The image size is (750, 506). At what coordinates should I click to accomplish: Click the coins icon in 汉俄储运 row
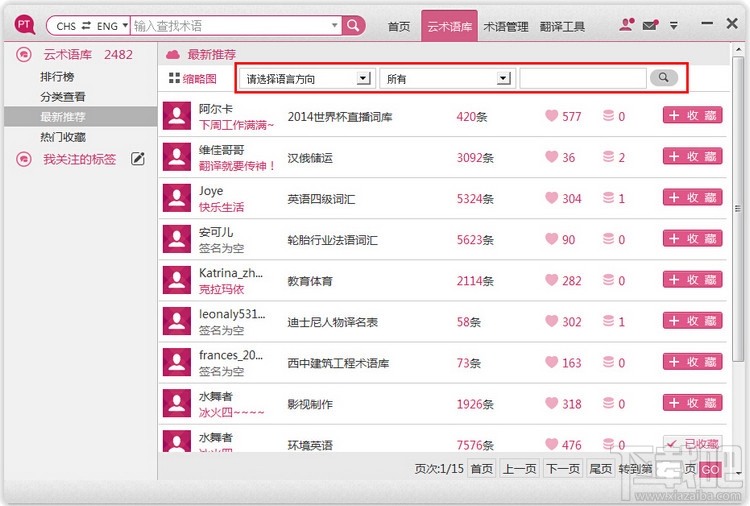[x=608, y=157]
